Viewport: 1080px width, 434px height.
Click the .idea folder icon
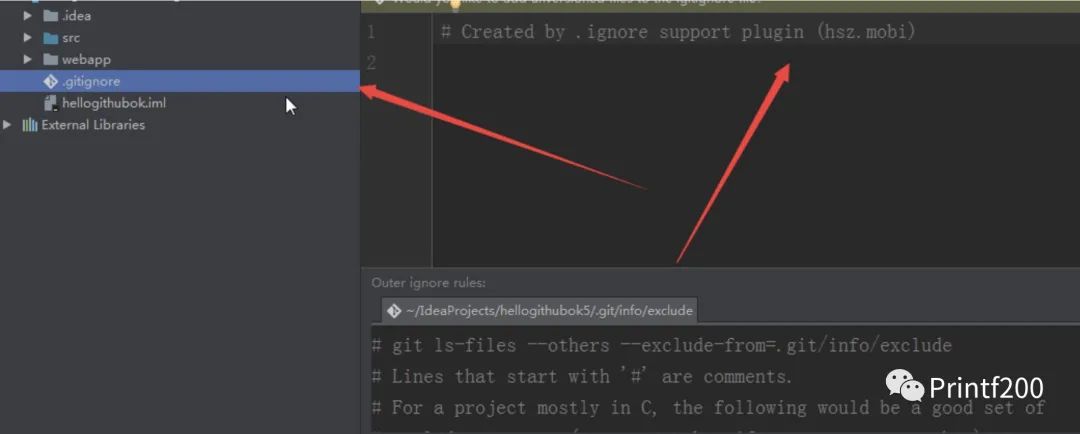pyautogui.click(x=50, y=16)
